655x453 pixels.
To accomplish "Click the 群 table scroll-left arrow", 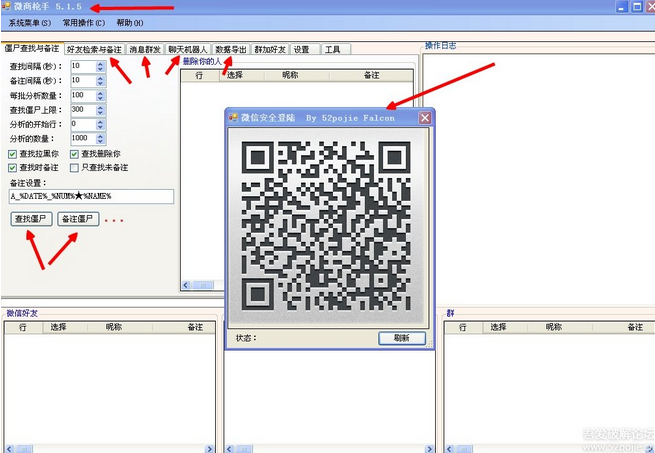I will [450, 449].
